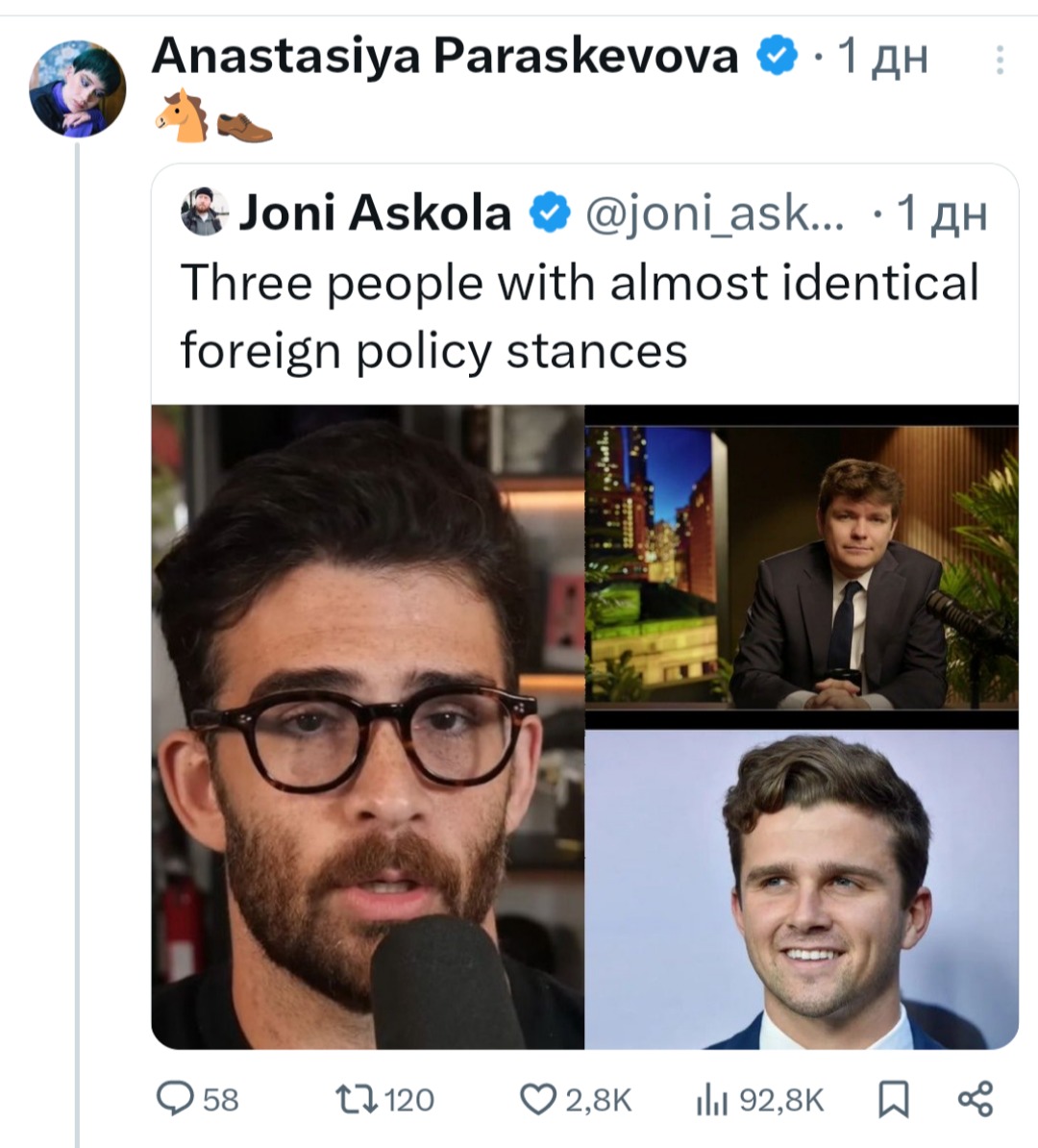Viewport: 1038px width, 1148px height.
Task: Click the quoted post's '1 дн' timestamp
Action: (x=941, y=214)
